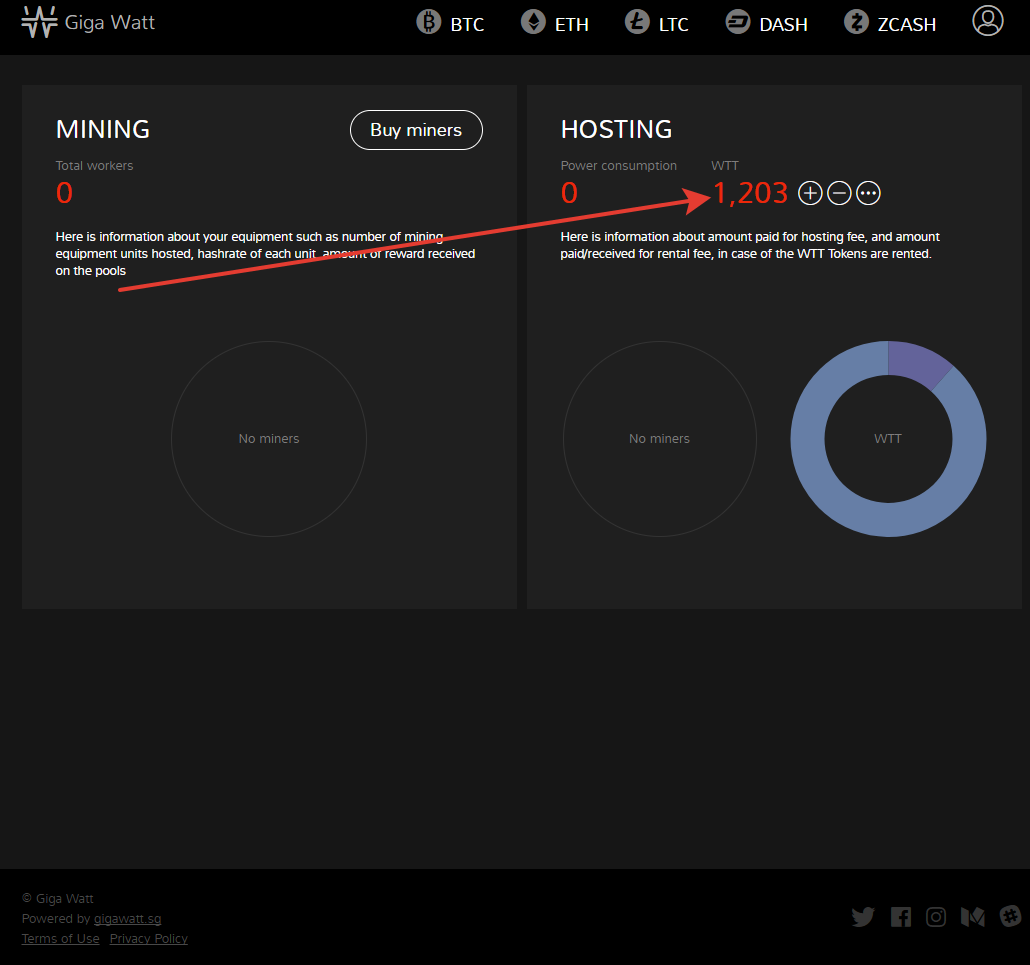Click the ZCASH coin icon
The image size is (1030, 965).
point(856,22)
